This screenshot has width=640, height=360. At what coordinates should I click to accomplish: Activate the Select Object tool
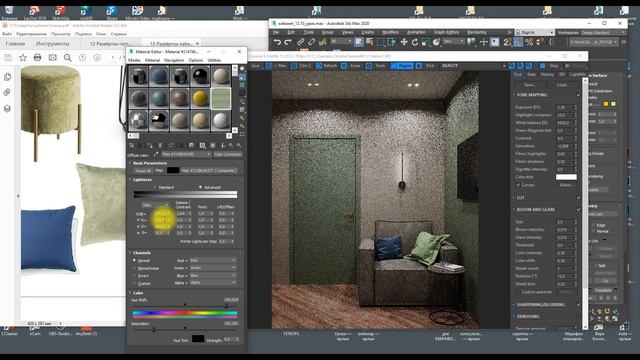click(359, 42)
